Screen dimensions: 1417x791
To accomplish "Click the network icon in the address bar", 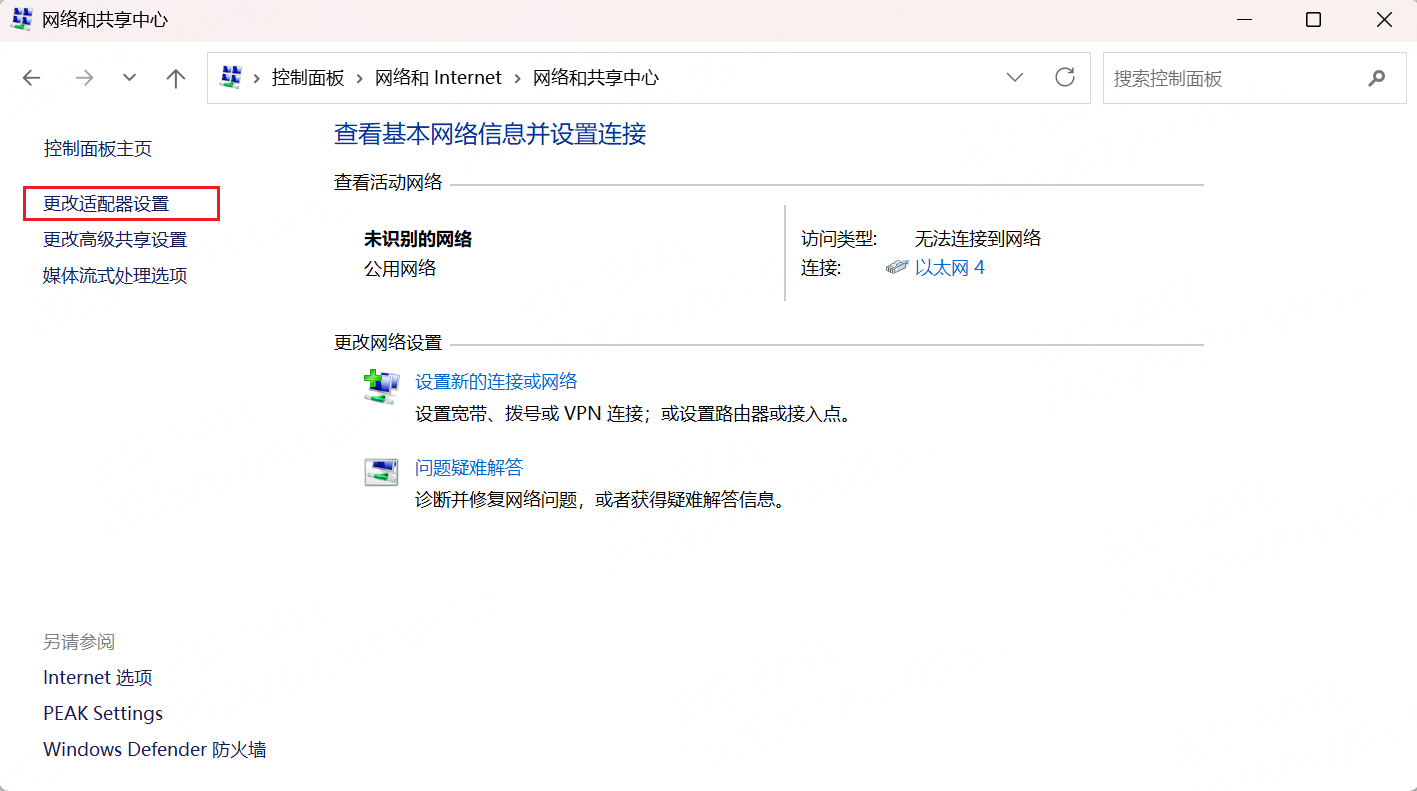I will pos(231,77).
